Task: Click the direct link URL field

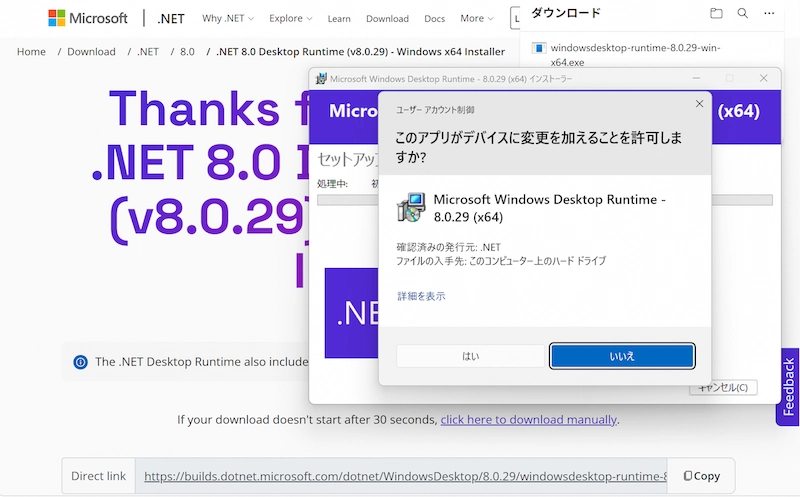Action: point(401,476)
